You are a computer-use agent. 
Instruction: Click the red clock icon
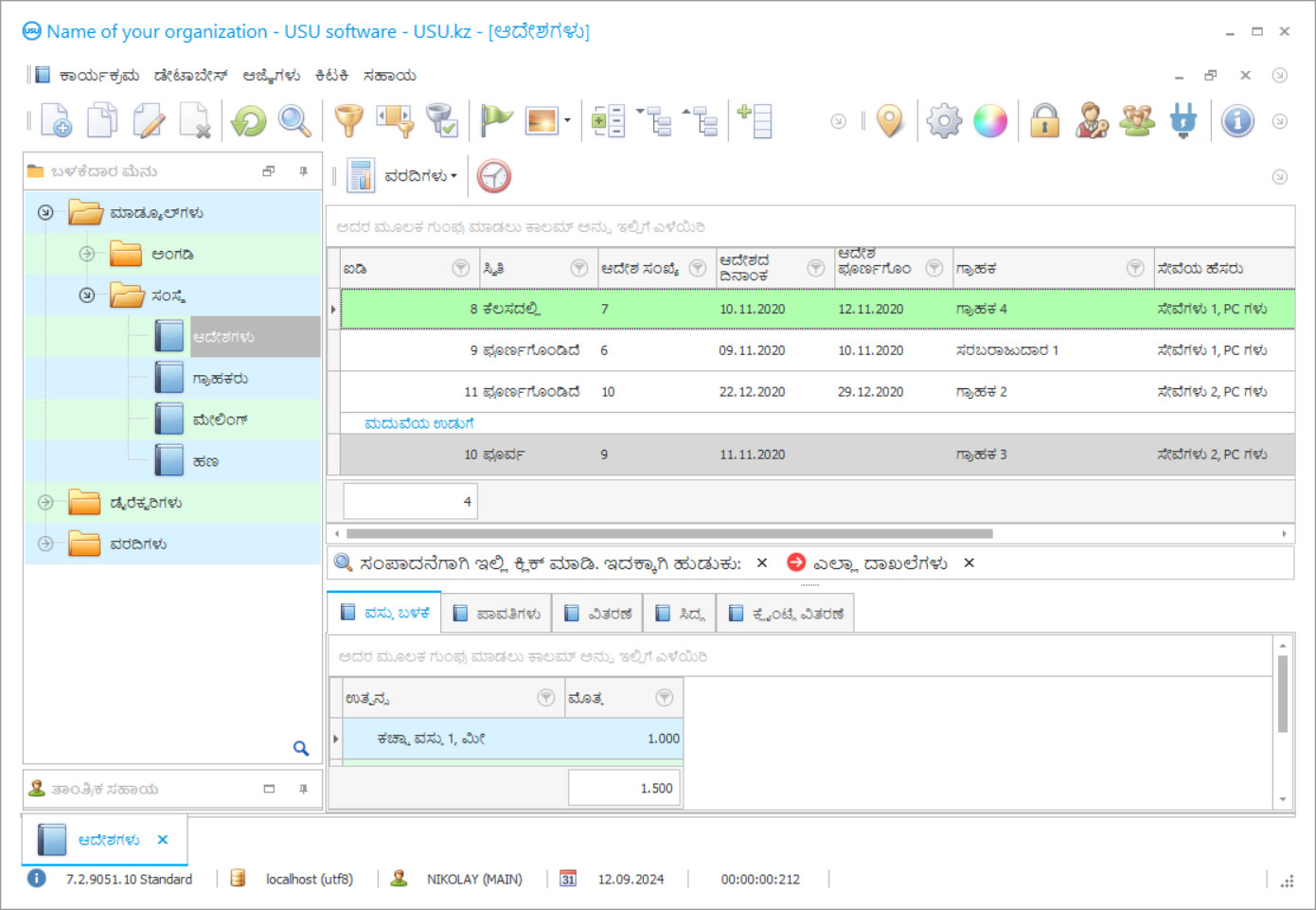click(494, 176)
